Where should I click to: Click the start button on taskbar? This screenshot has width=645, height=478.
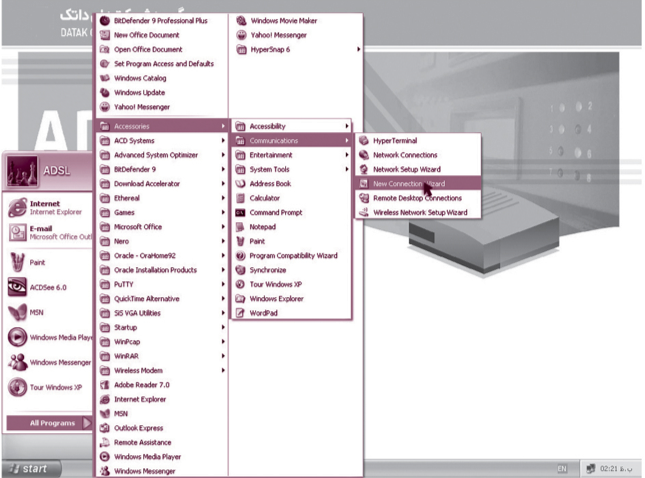tap(31, 469)
